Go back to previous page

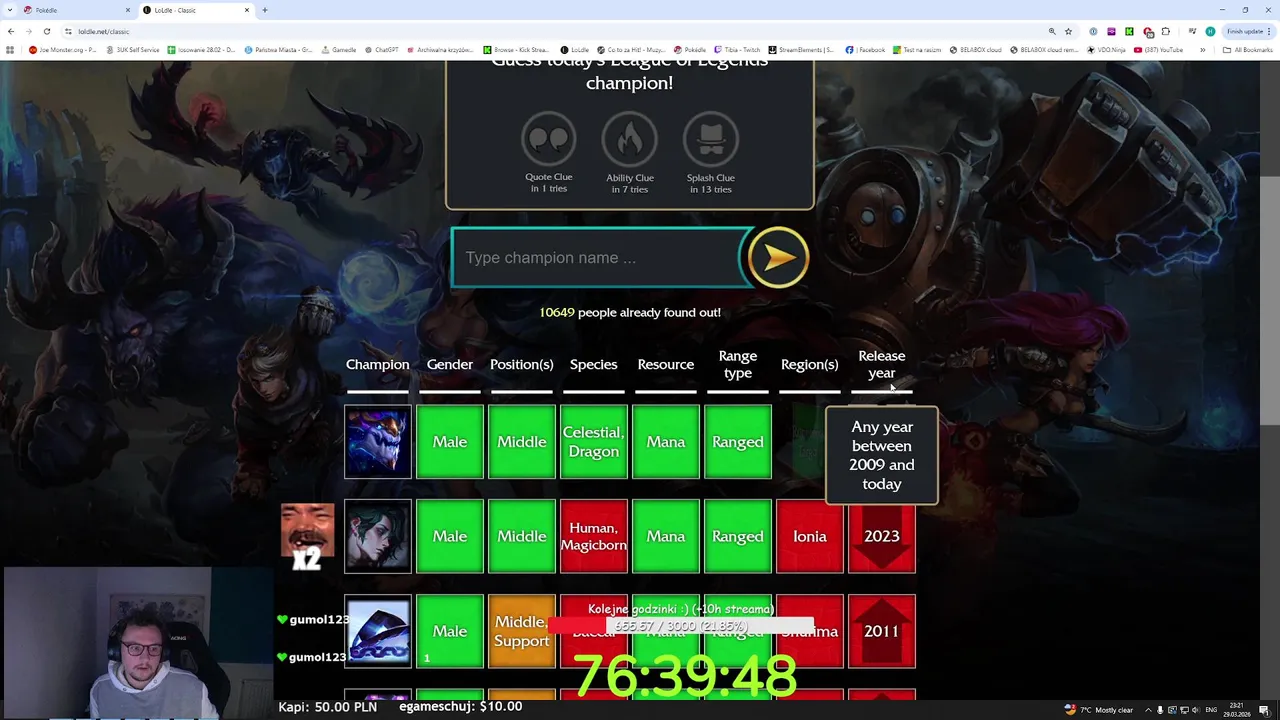tap(11, 31)
